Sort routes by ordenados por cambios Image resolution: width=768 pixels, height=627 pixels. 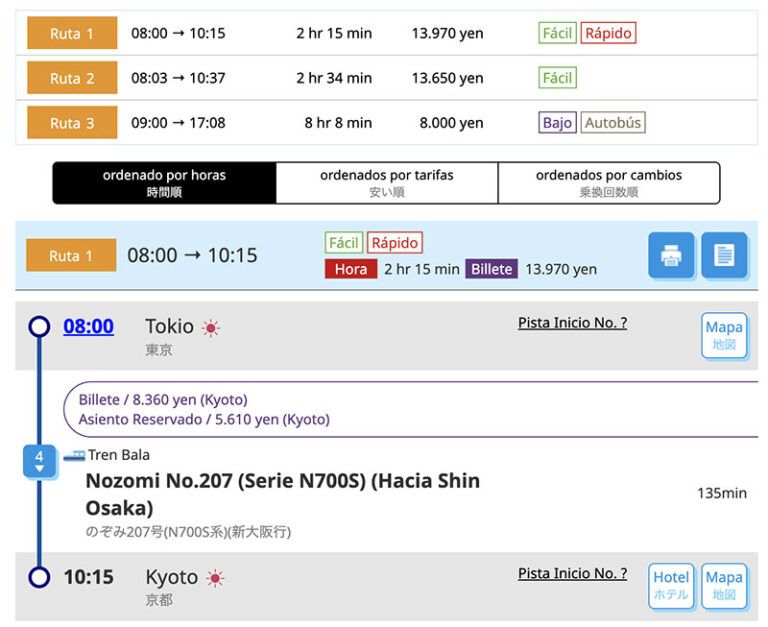coord(608,183)
